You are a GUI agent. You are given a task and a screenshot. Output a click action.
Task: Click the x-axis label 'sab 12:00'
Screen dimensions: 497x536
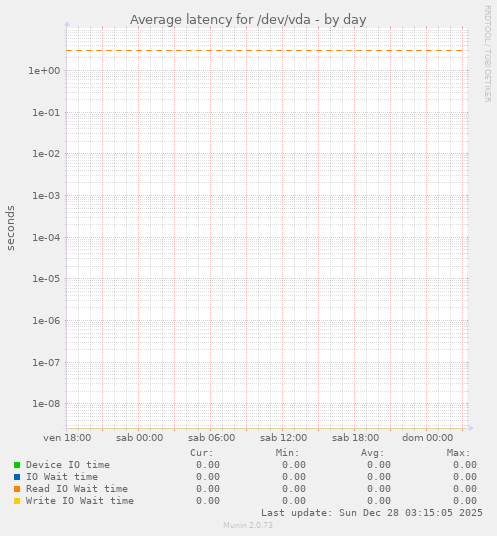pyautogui.click(x=283, y=438)
